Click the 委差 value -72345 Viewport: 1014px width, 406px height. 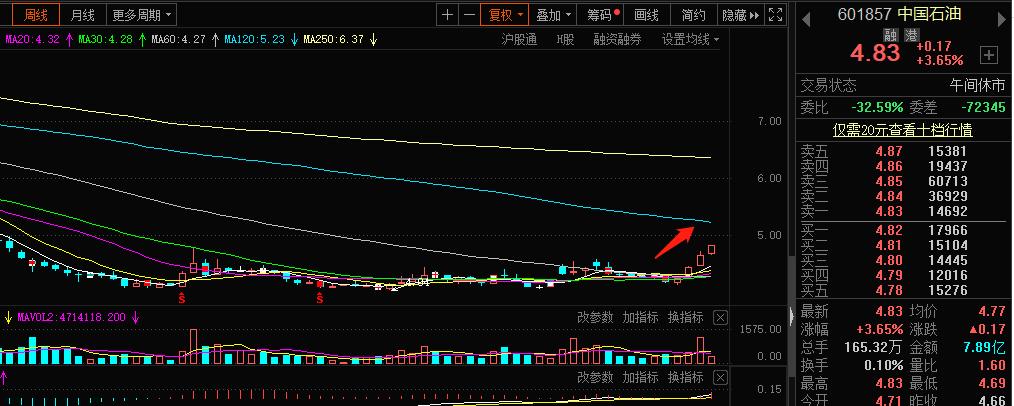983,107
